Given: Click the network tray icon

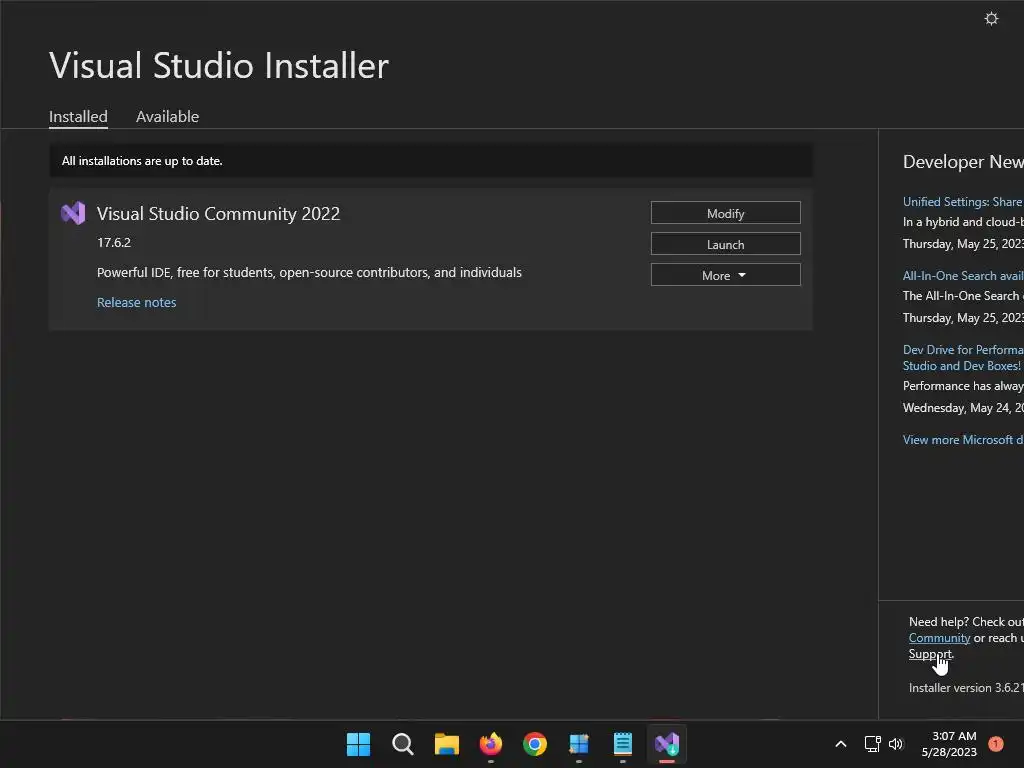Looking at the screenshot, I should click(872, 744).
